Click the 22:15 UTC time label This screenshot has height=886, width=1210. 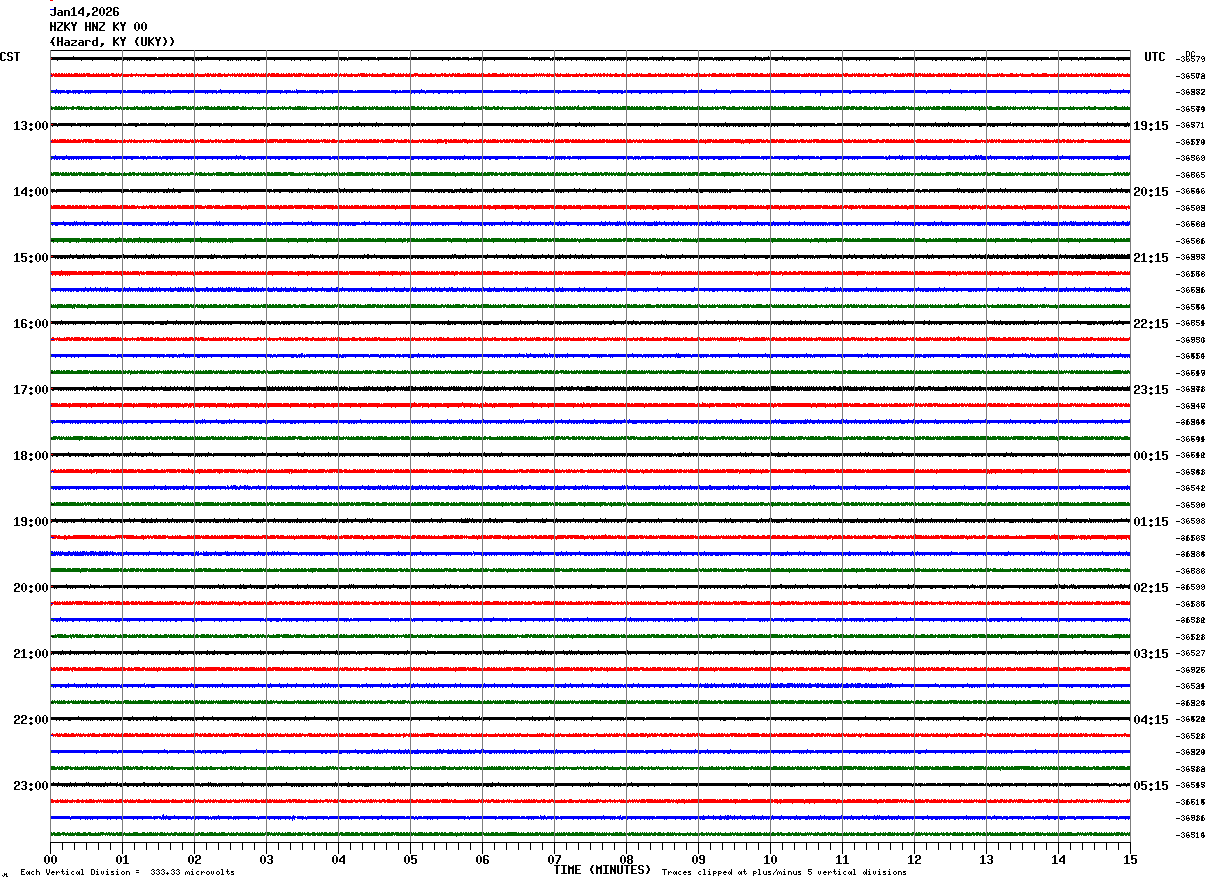pyautogui.click(x=1151, y=324)
